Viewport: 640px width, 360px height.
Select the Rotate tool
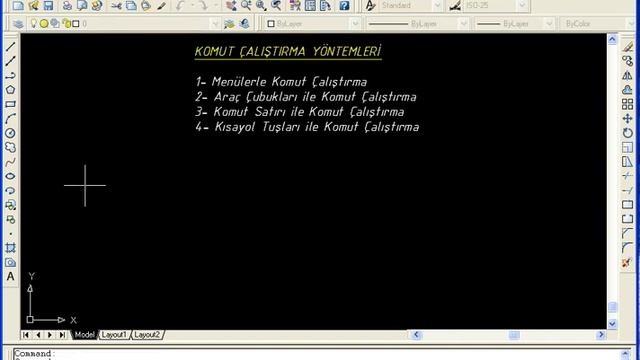click(627, 133)
